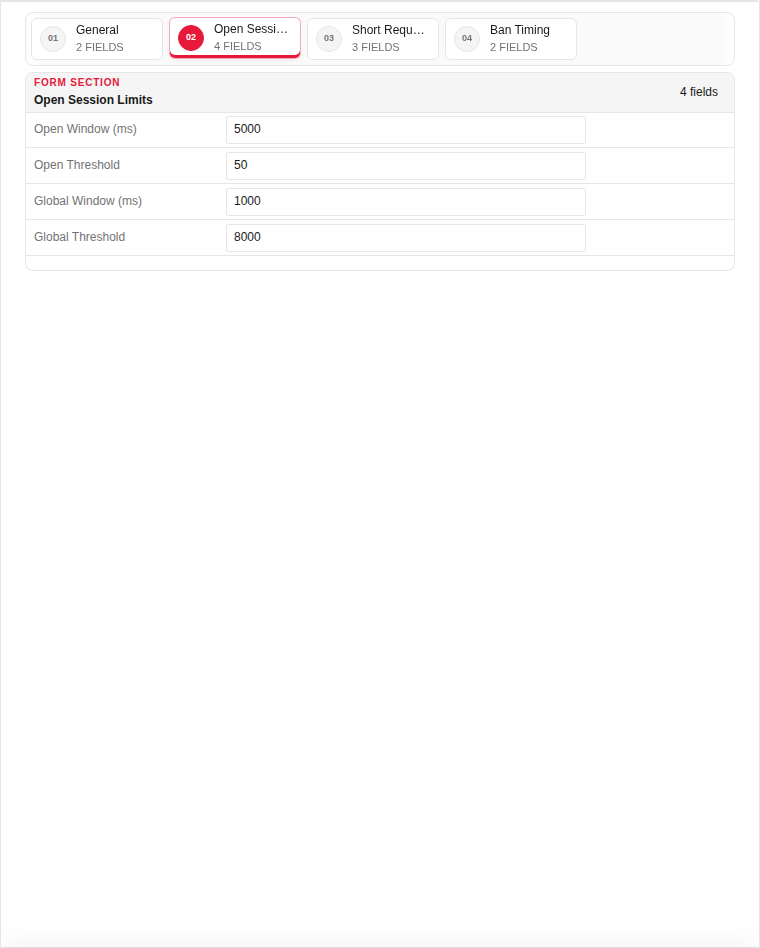
Task: Click the Global Window (ms) label
Action: (88, 201)
